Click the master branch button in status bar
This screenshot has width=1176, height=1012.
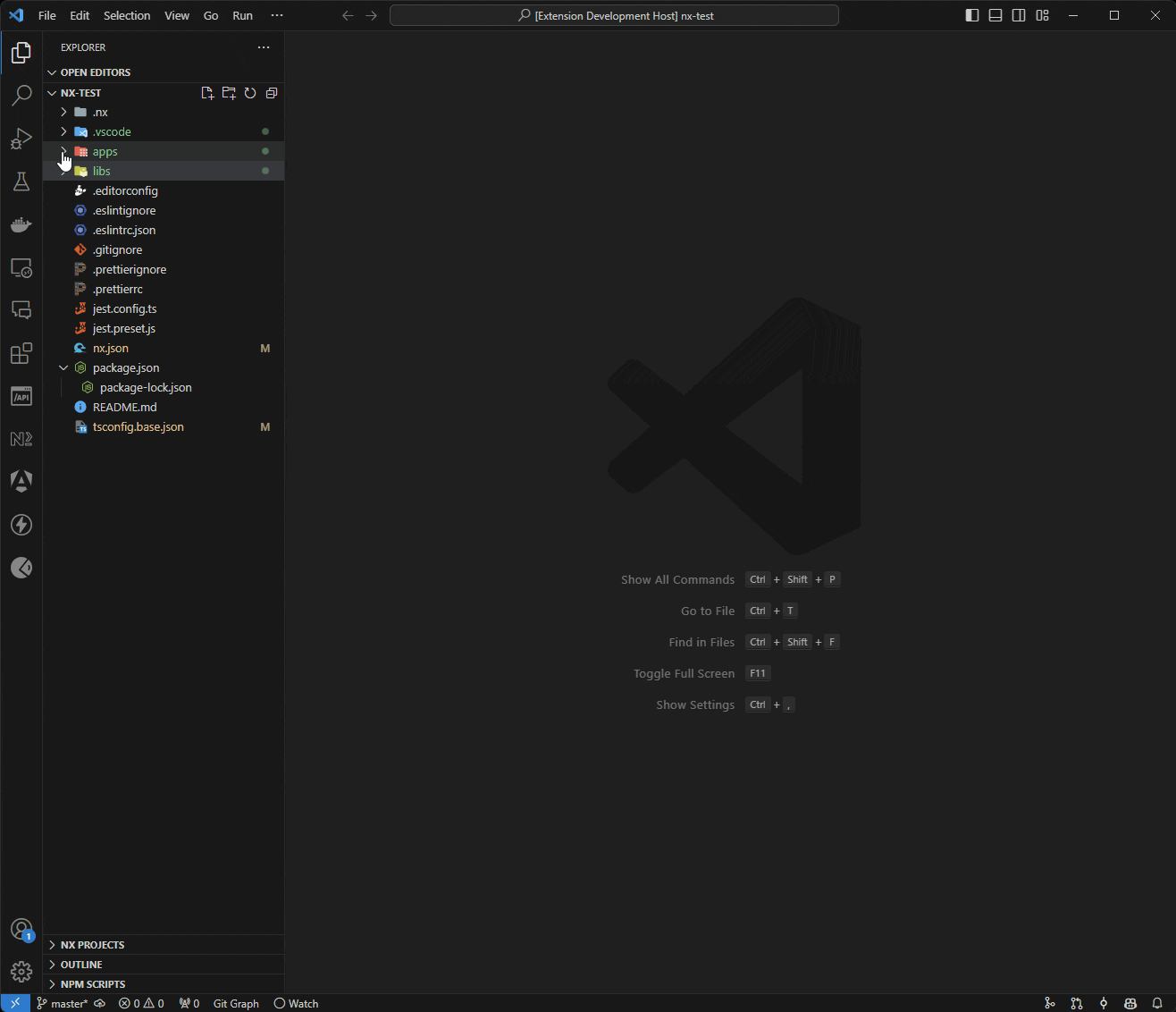point(62,1003)
